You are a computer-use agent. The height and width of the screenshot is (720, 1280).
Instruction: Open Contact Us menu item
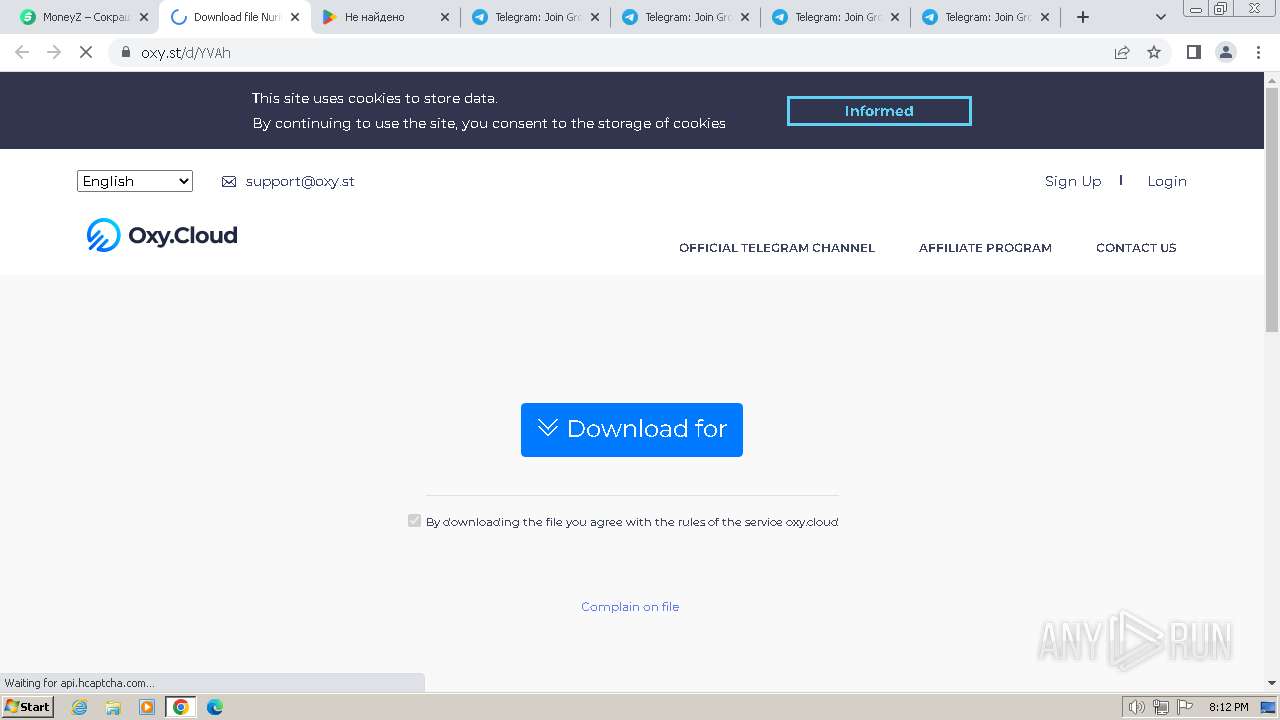click(1136, 248)
